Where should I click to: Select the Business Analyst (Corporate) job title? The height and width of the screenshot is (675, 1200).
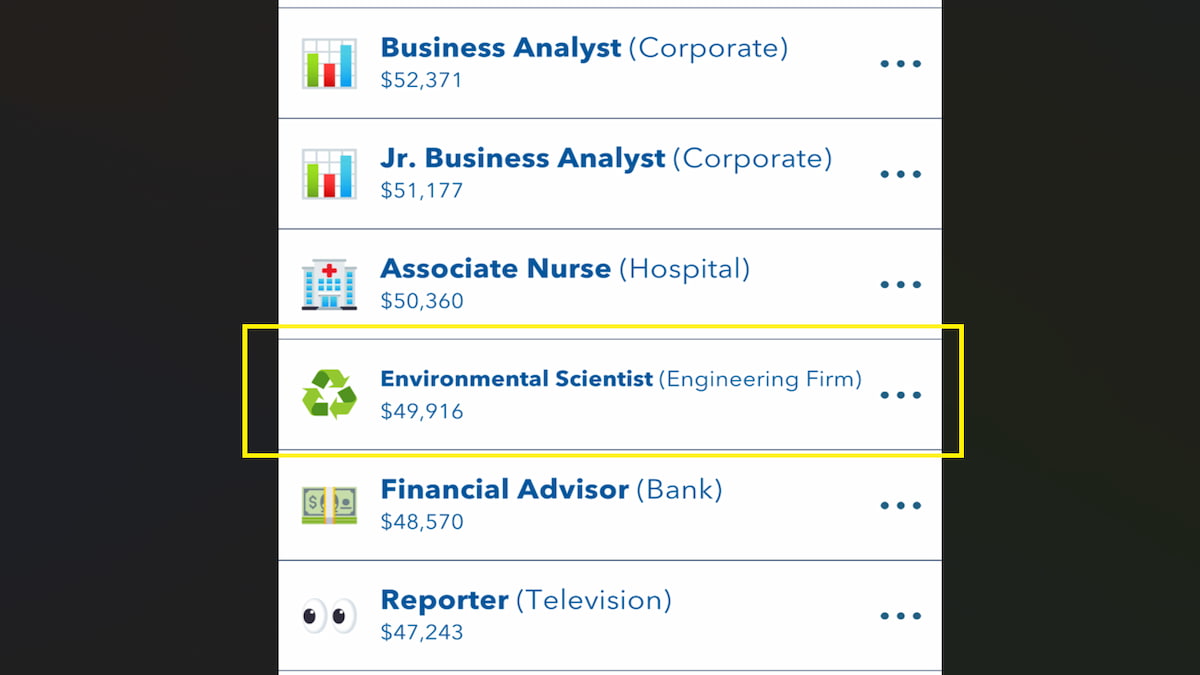point(584,48)
